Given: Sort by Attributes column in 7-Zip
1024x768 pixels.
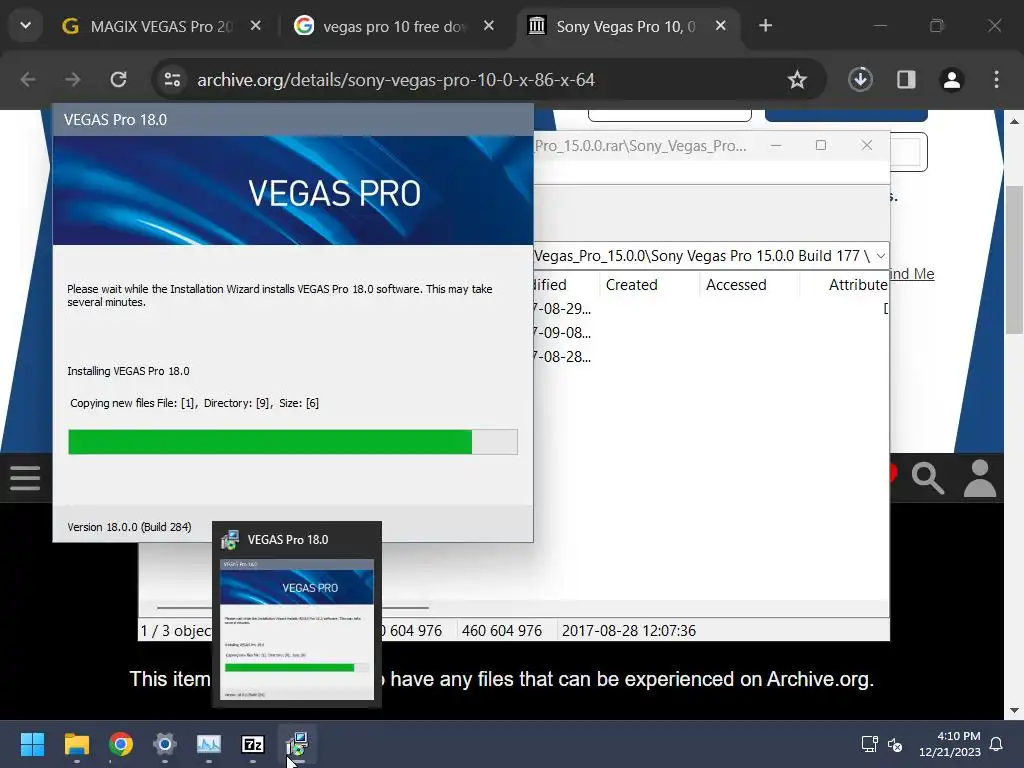Looking at the screenshot, I should 844,285.
